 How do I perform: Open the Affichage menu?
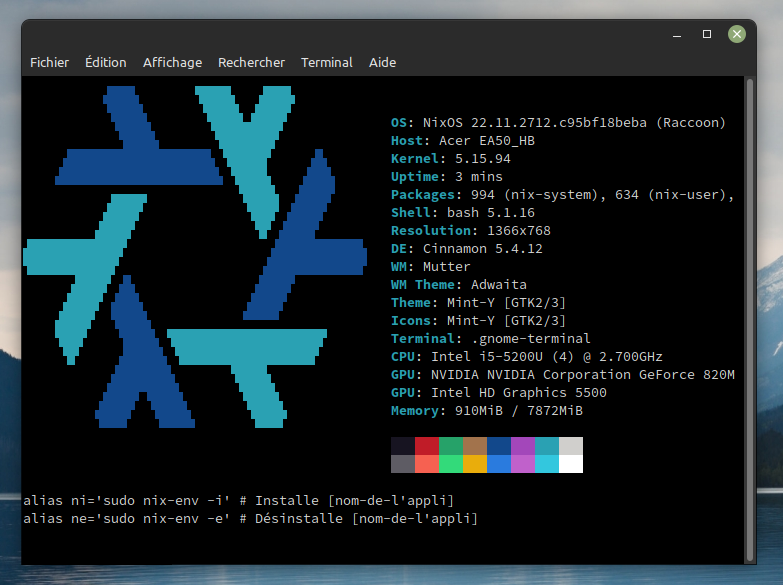tap(172, 62)
